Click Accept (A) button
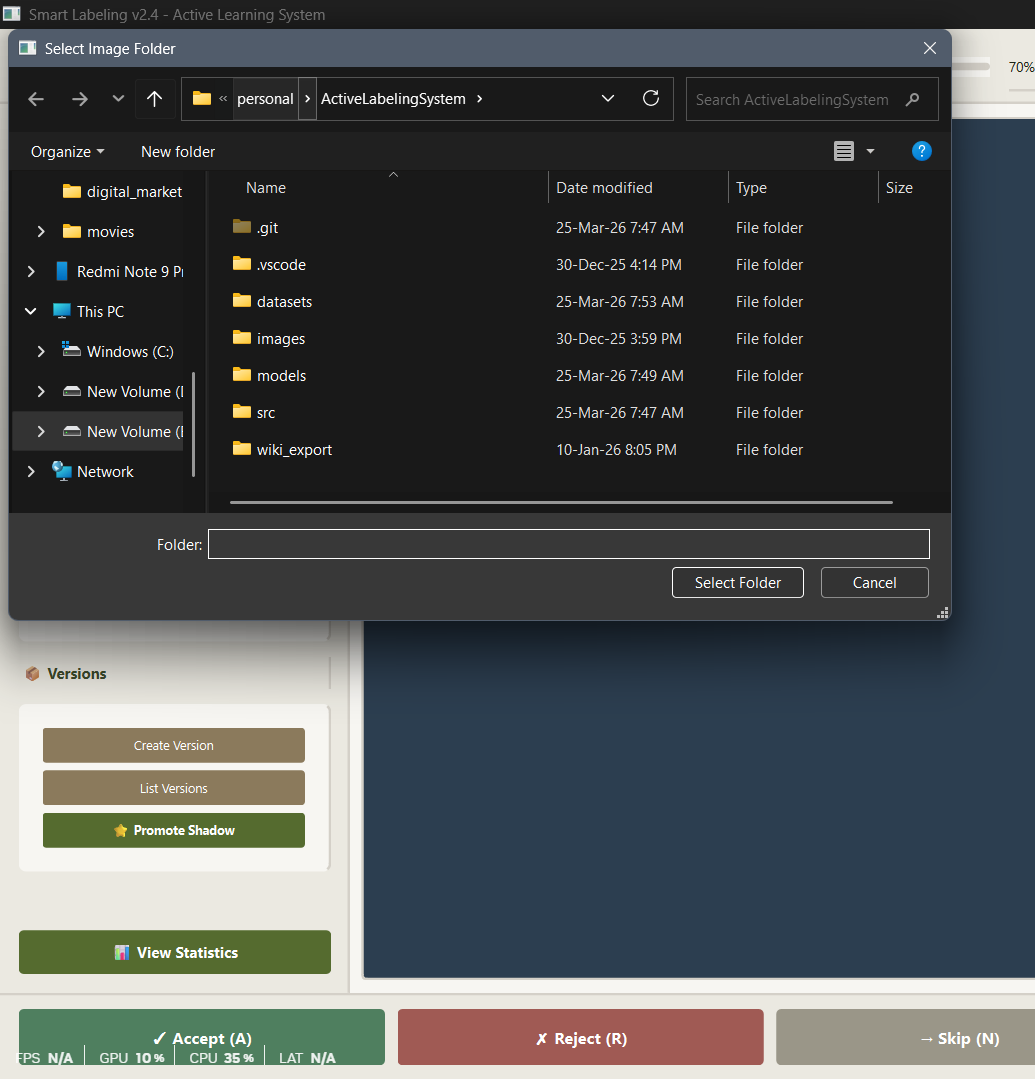 click(202, 1037)
